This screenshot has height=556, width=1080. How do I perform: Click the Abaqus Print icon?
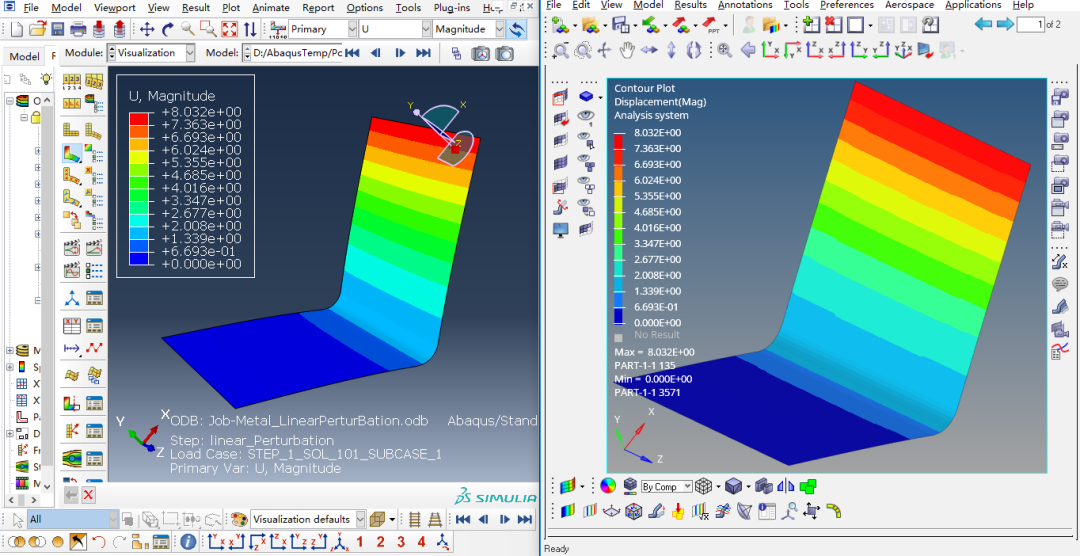(79, 30)
